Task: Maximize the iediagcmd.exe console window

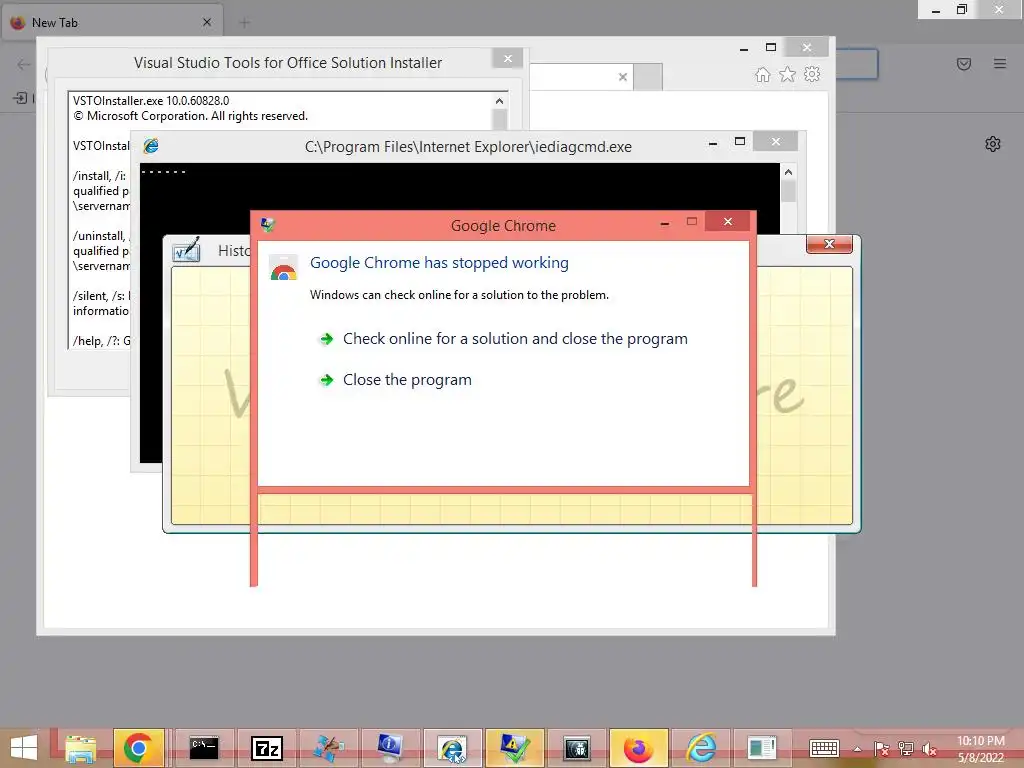Action: click(x=740, y=142)
